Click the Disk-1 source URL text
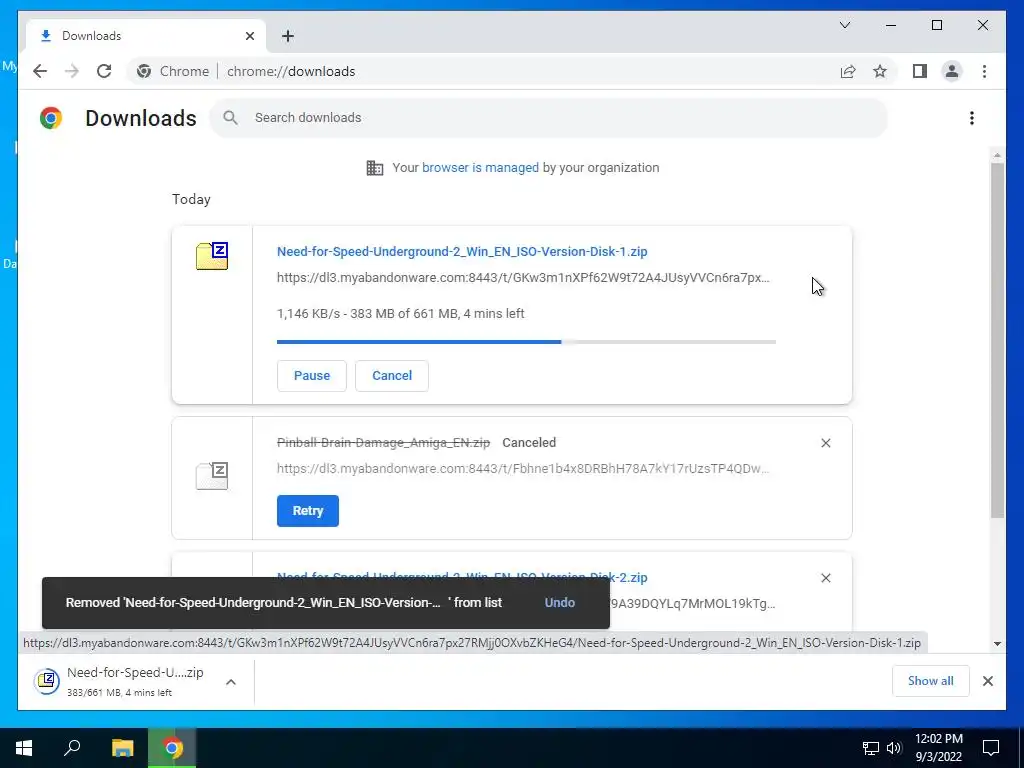Screen dimensions: 1024x768 (x=523, y=278)
